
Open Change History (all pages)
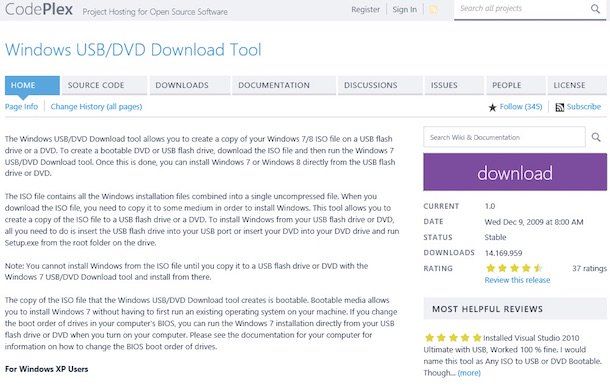point(96,107)
